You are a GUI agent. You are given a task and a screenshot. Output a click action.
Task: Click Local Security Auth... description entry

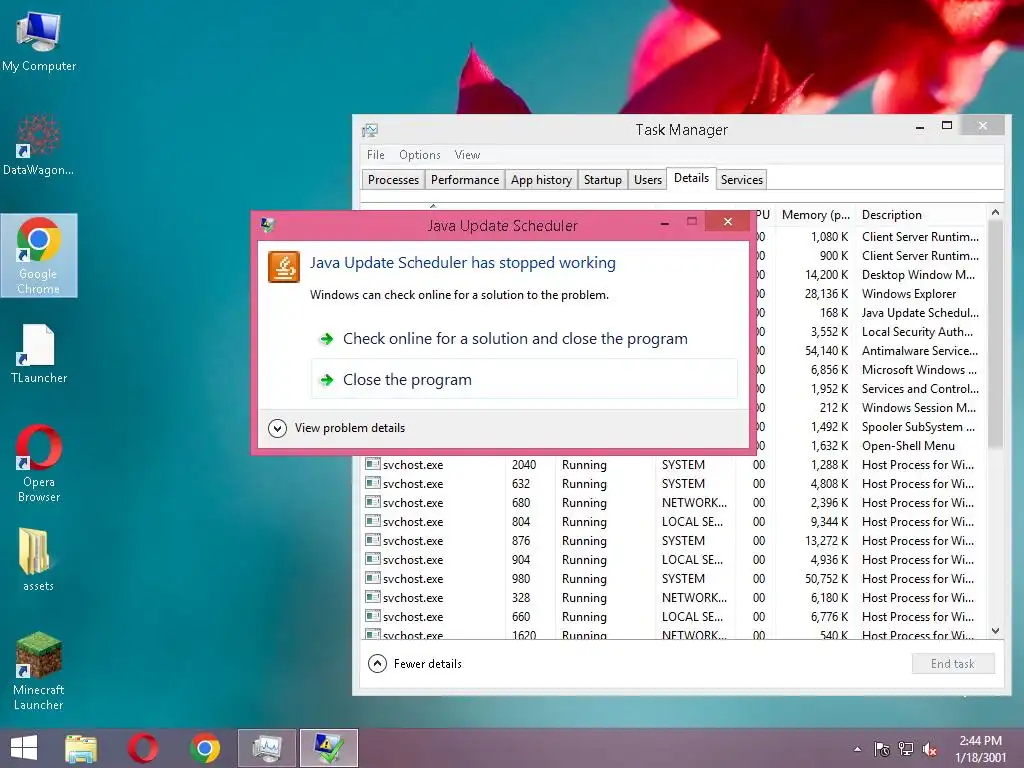[918, 332]
